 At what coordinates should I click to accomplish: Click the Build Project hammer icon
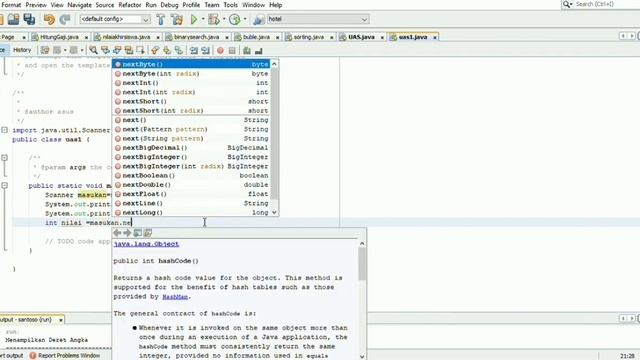coord(161,19)
